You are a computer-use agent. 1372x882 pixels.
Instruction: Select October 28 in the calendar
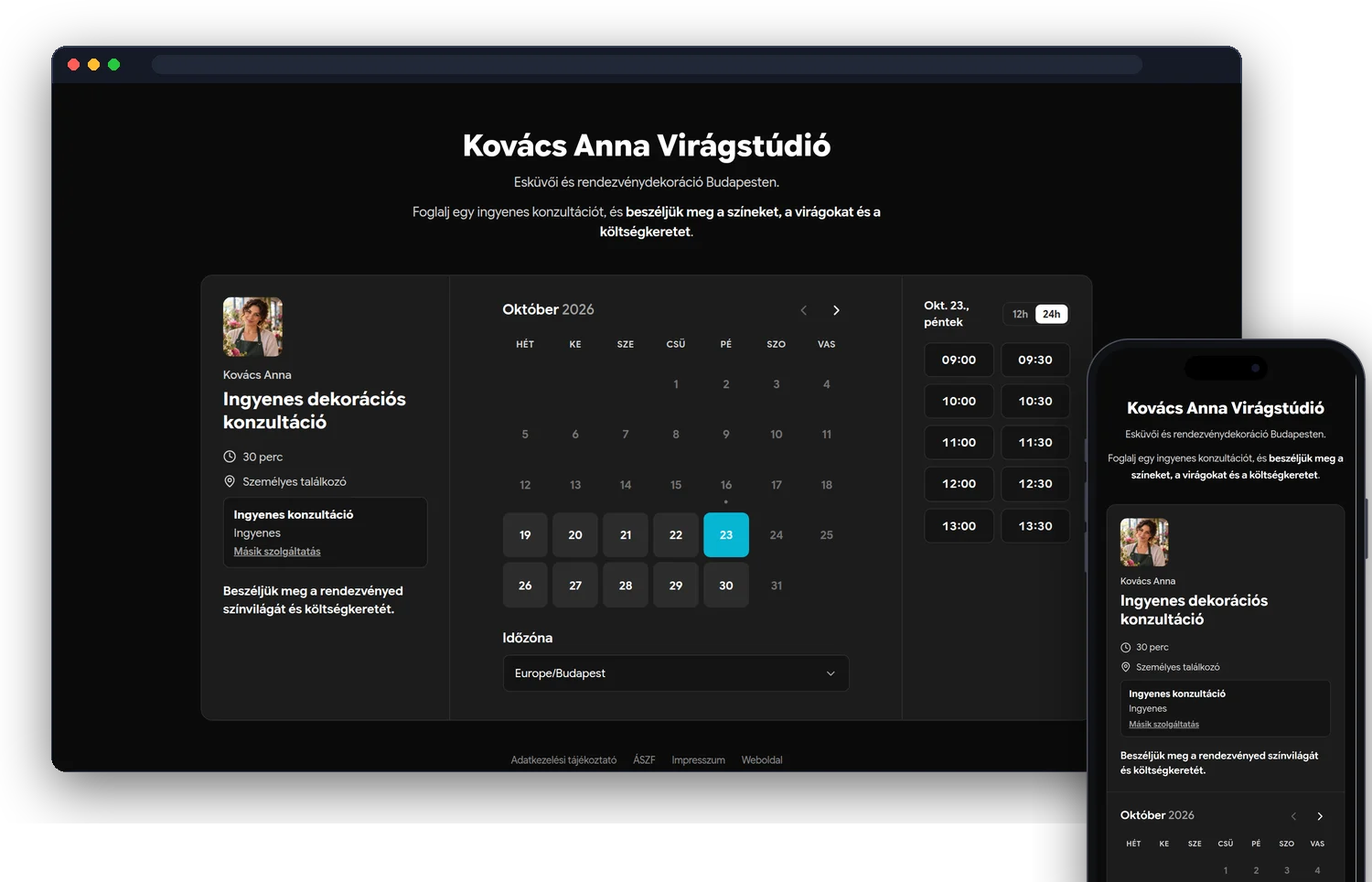tap(626, 586)
